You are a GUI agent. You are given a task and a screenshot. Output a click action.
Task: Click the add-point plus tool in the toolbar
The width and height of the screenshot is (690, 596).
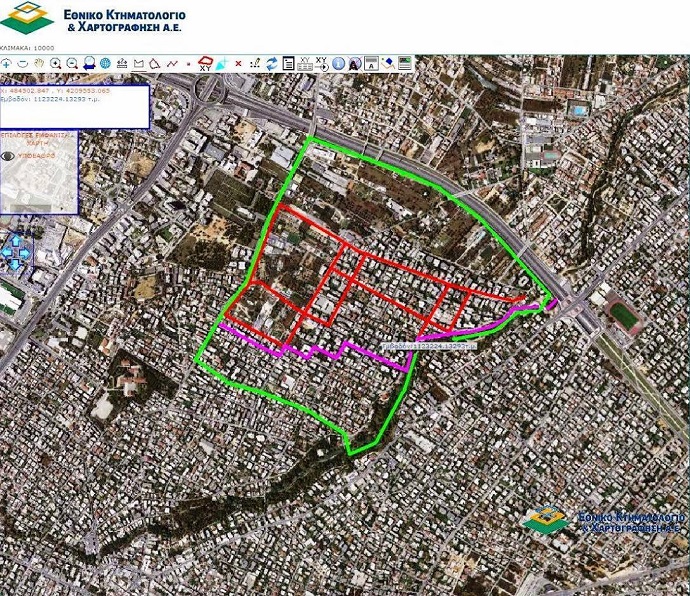[x=6, y=64]
